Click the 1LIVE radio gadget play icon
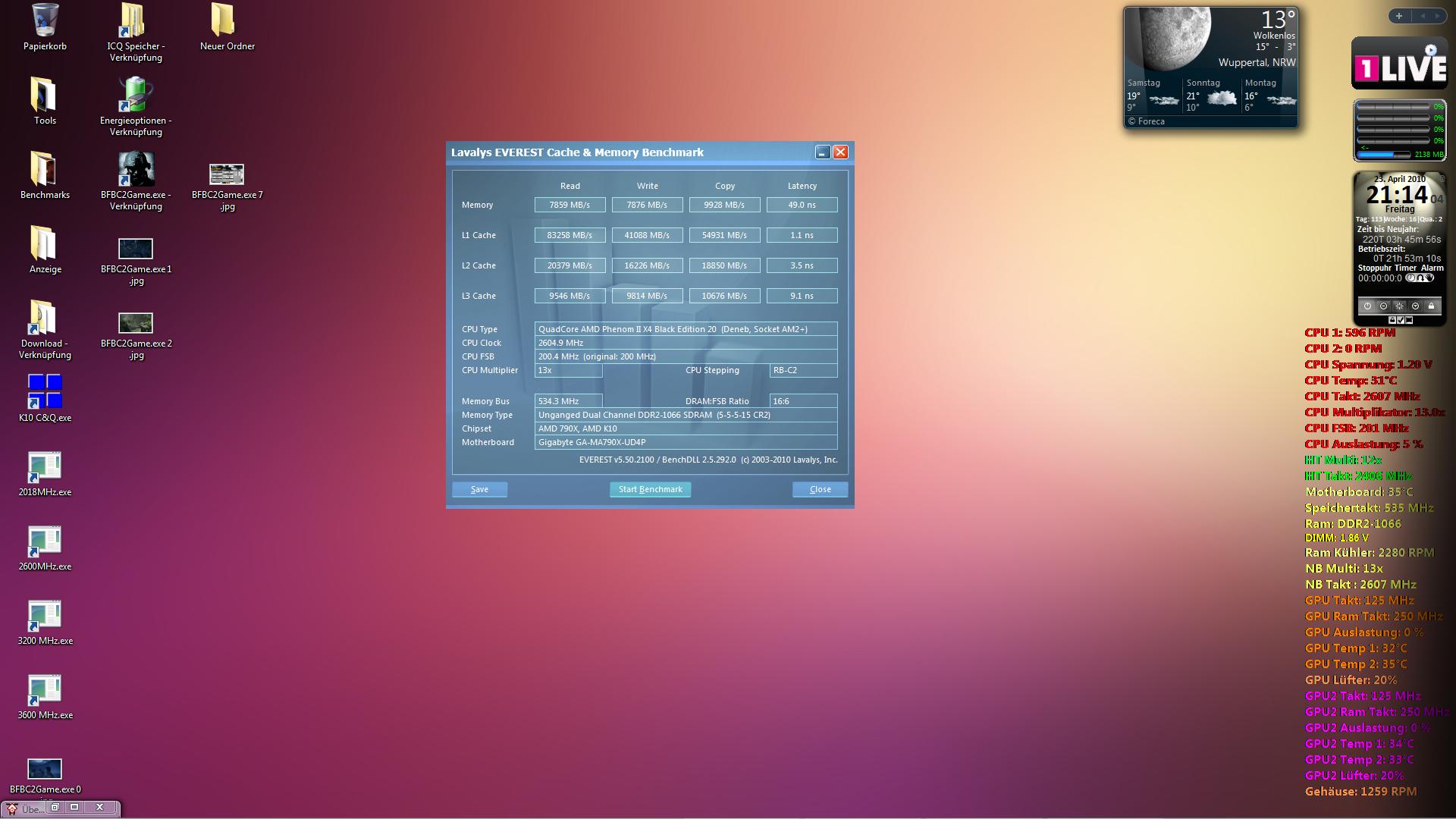 coord(1430,51)
